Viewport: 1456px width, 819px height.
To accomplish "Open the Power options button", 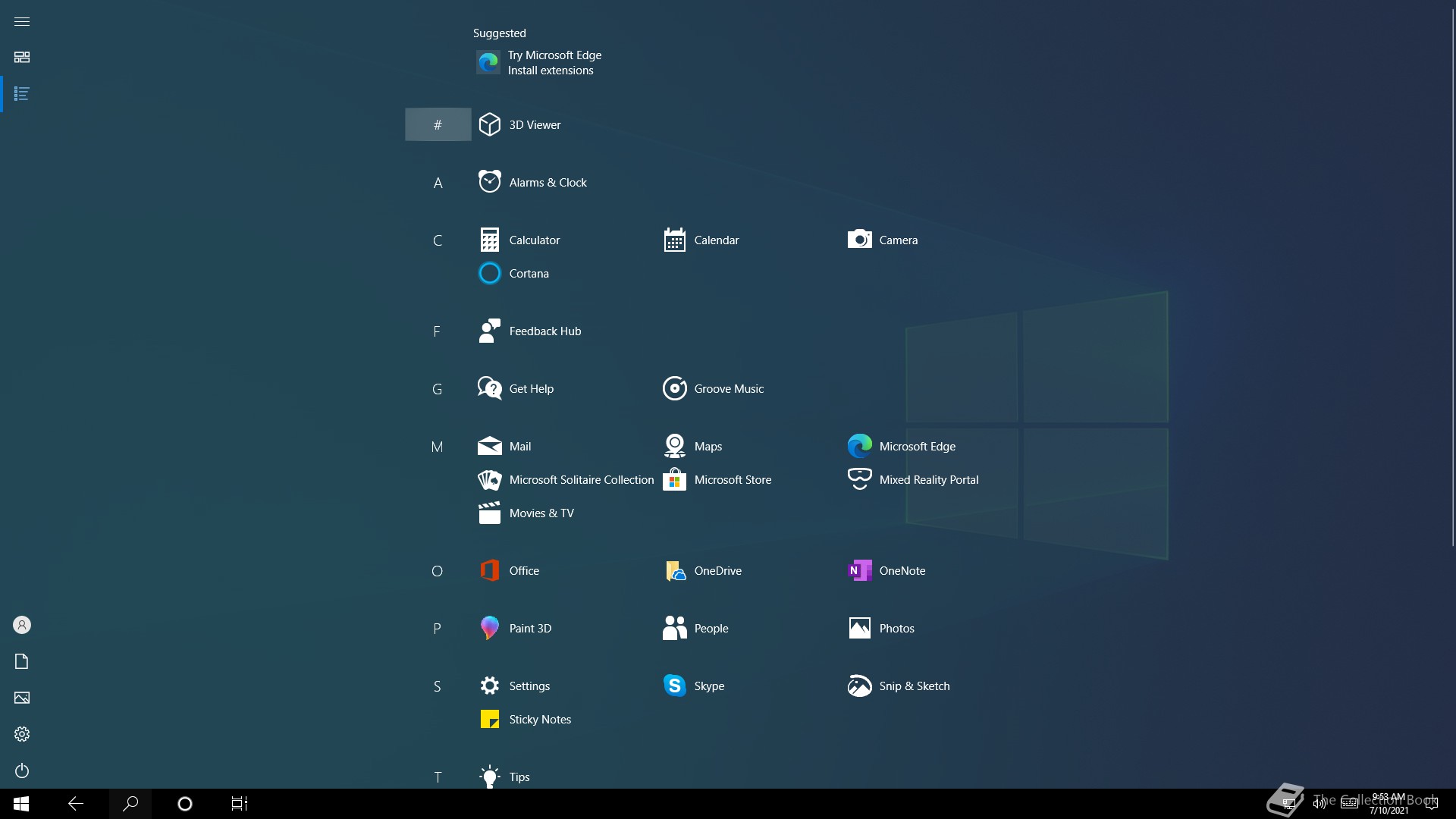I will click(22, 770).
